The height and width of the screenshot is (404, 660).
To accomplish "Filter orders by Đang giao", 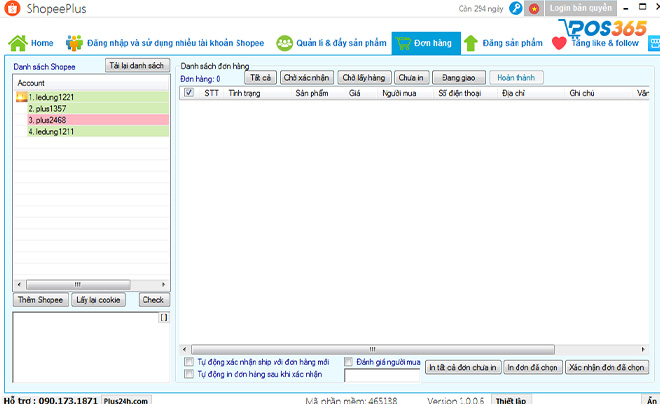I will point(459,78).
